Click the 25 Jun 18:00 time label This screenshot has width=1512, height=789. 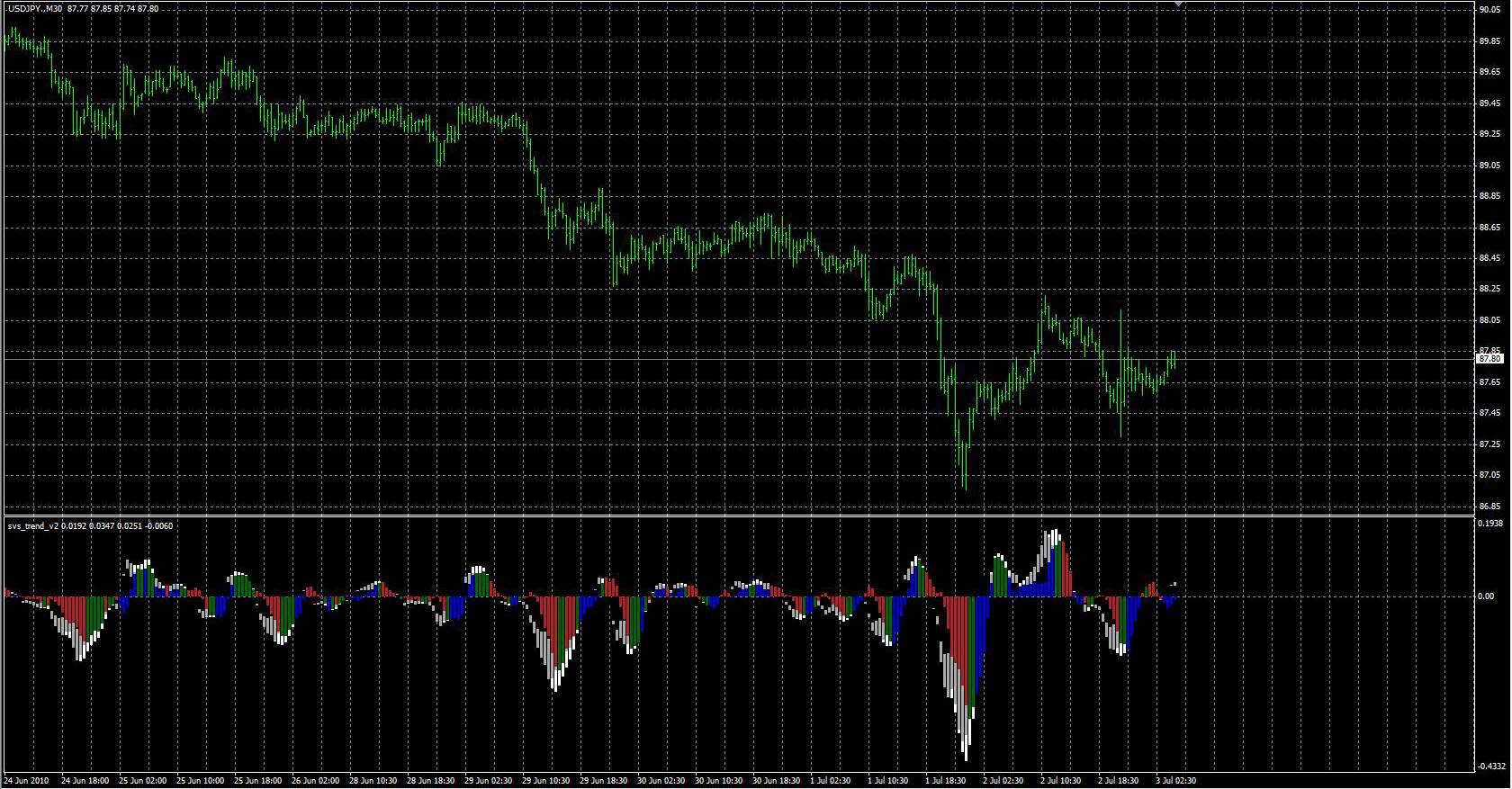coord(257,780)
